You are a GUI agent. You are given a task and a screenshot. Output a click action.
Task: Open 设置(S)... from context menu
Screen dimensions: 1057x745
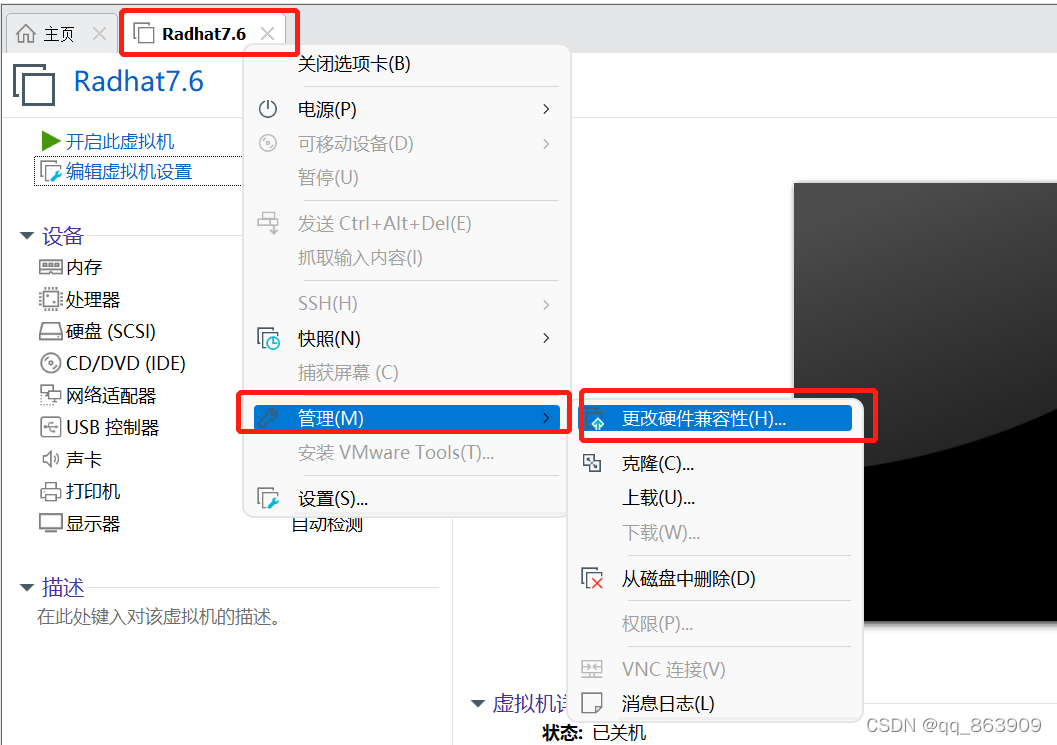point(406,499)
